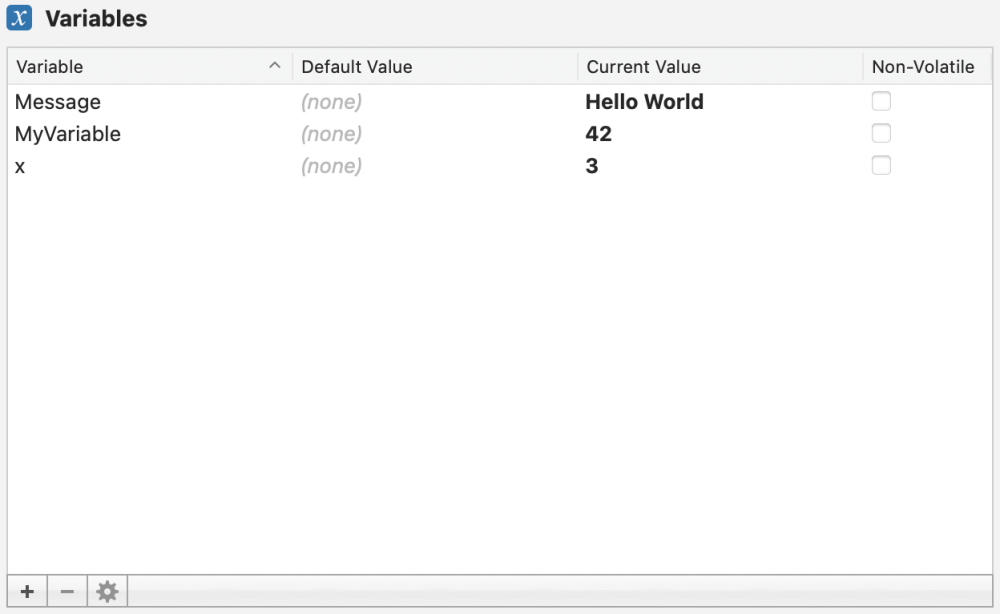Screen dimensions: 1000x614
Task: Enable Non-Volatile checkbox for x
Action: coord(881,165)
